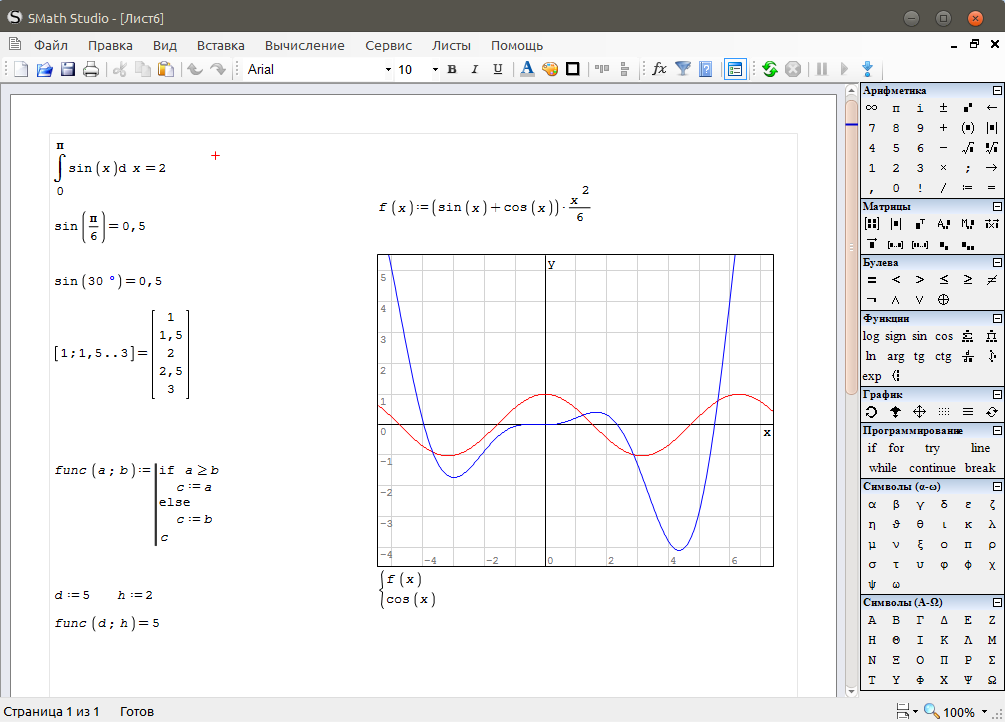Insert the infinity symbol from Арифметика panel
1005x722 pixels.
coord(871,108)
